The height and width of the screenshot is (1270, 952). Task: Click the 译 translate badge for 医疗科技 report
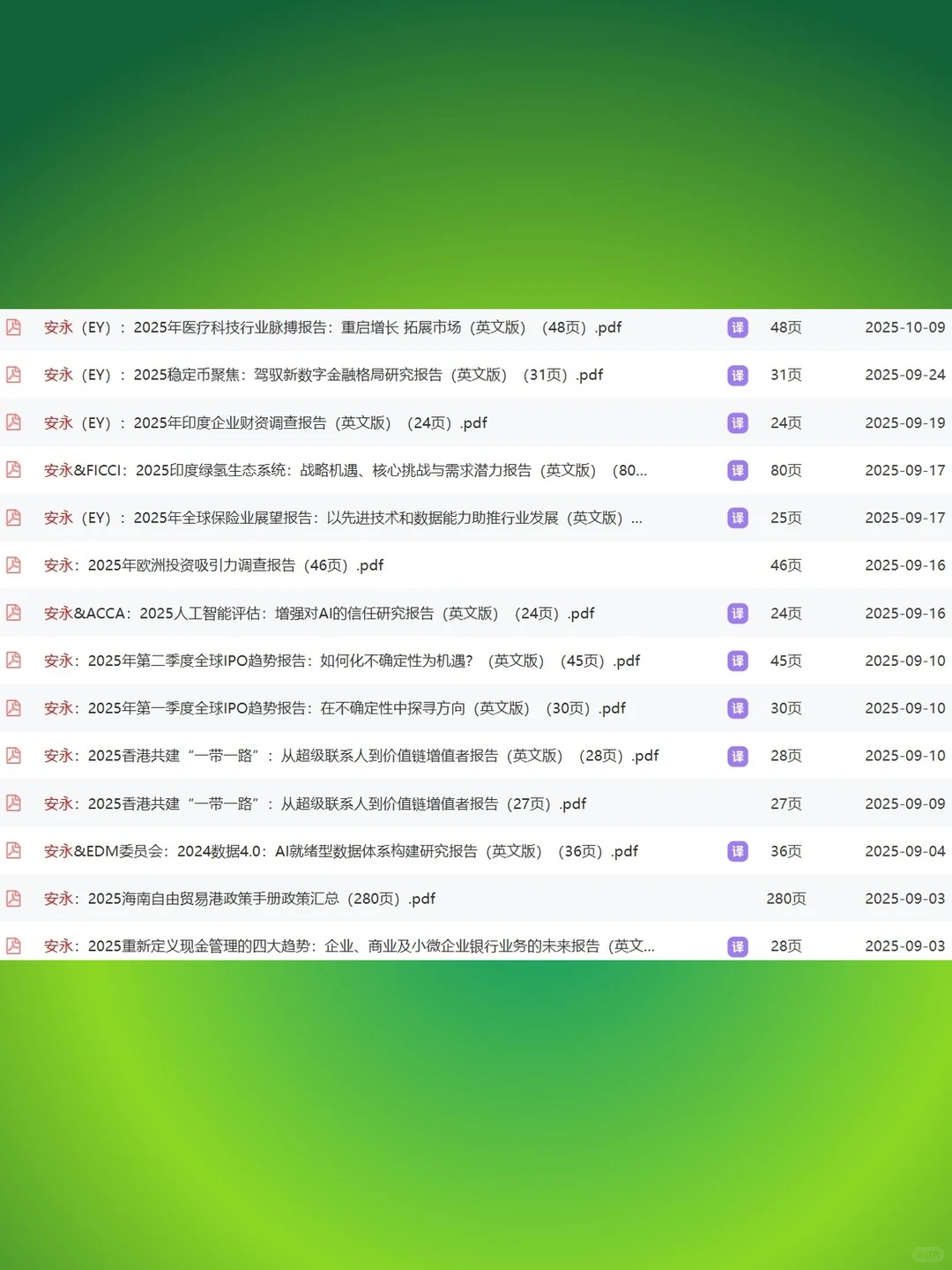(738, 327)
